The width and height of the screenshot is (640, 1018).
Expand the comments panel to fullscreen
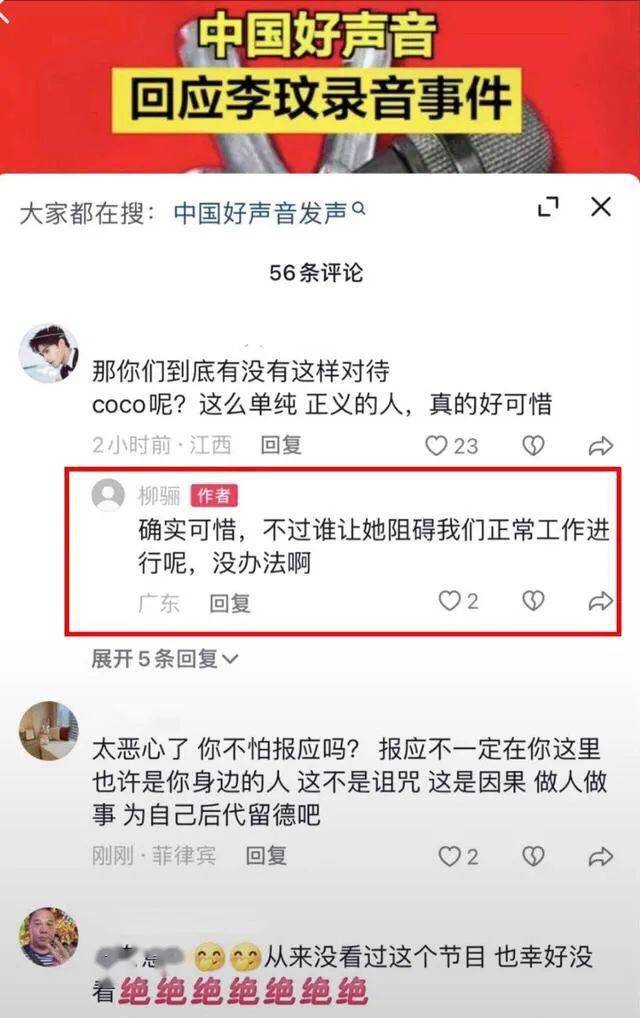pyautogui.click(x=548, y=207)
